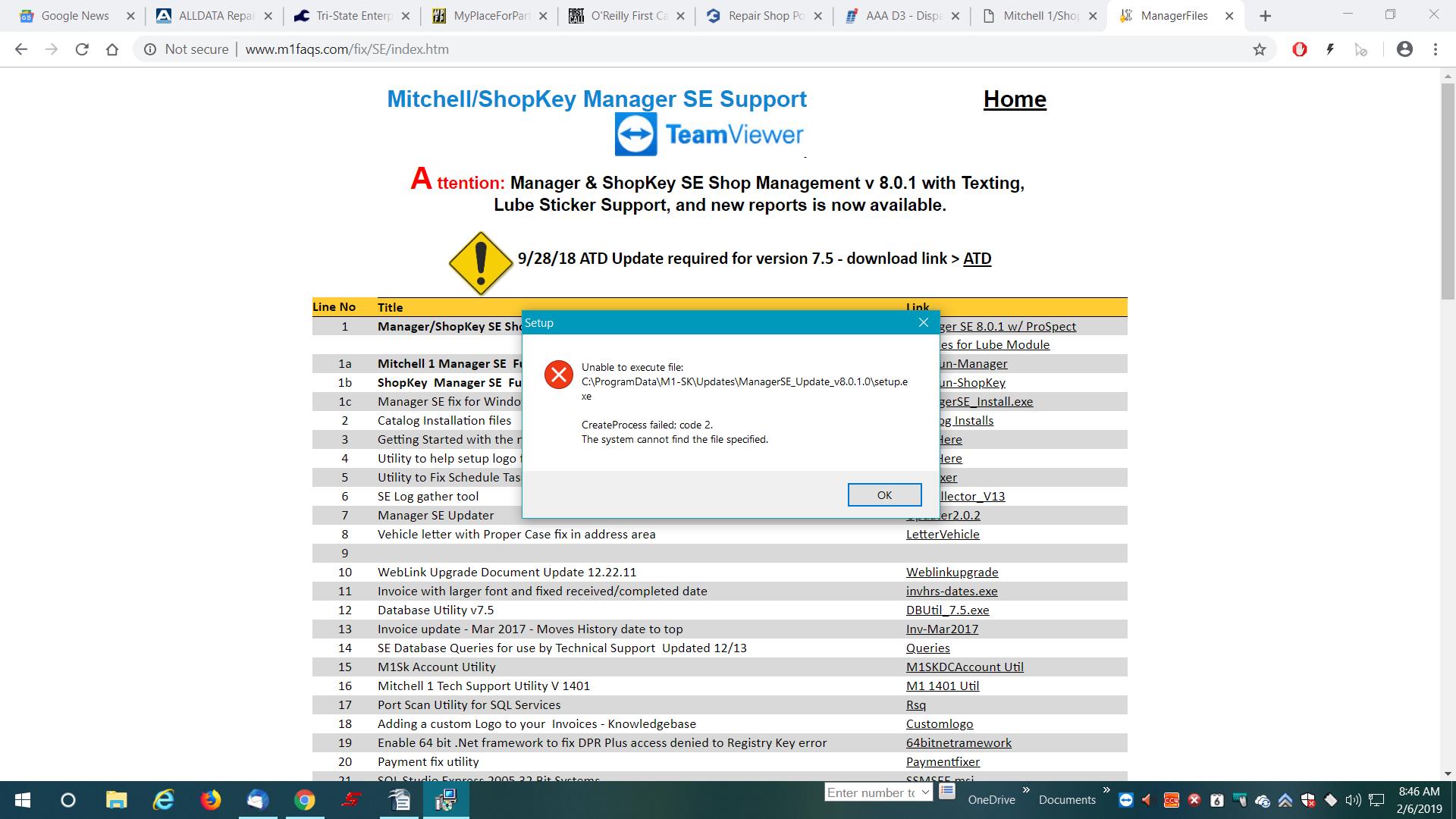Bookmark this page with the star
This screenshot has width=1456, height=819.
click(1260, 49)
